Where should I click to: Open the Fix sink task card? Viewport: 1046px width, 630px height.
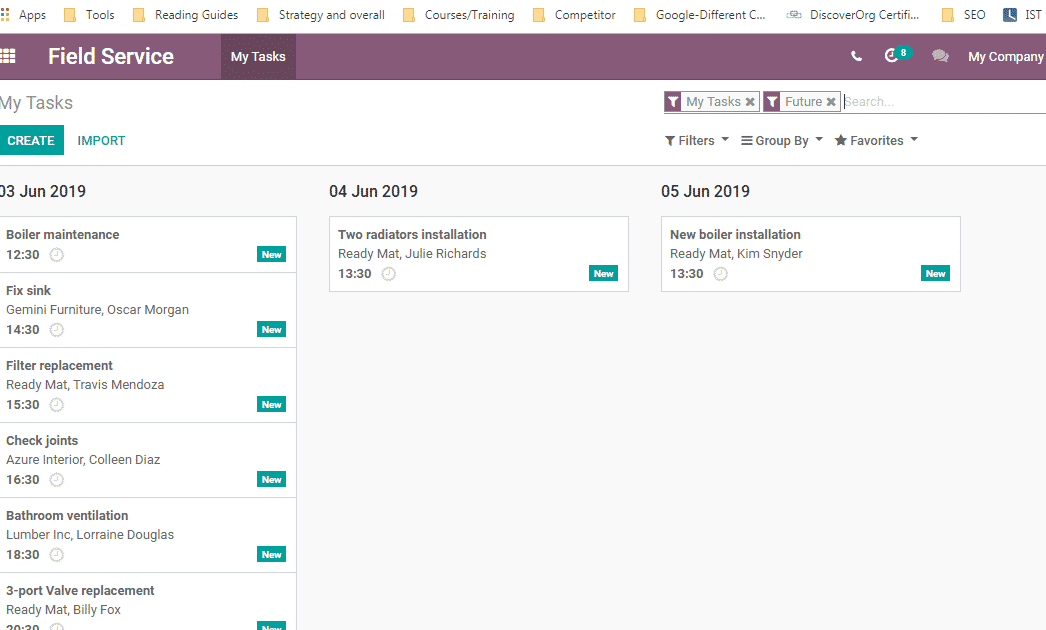coord(147,310)
